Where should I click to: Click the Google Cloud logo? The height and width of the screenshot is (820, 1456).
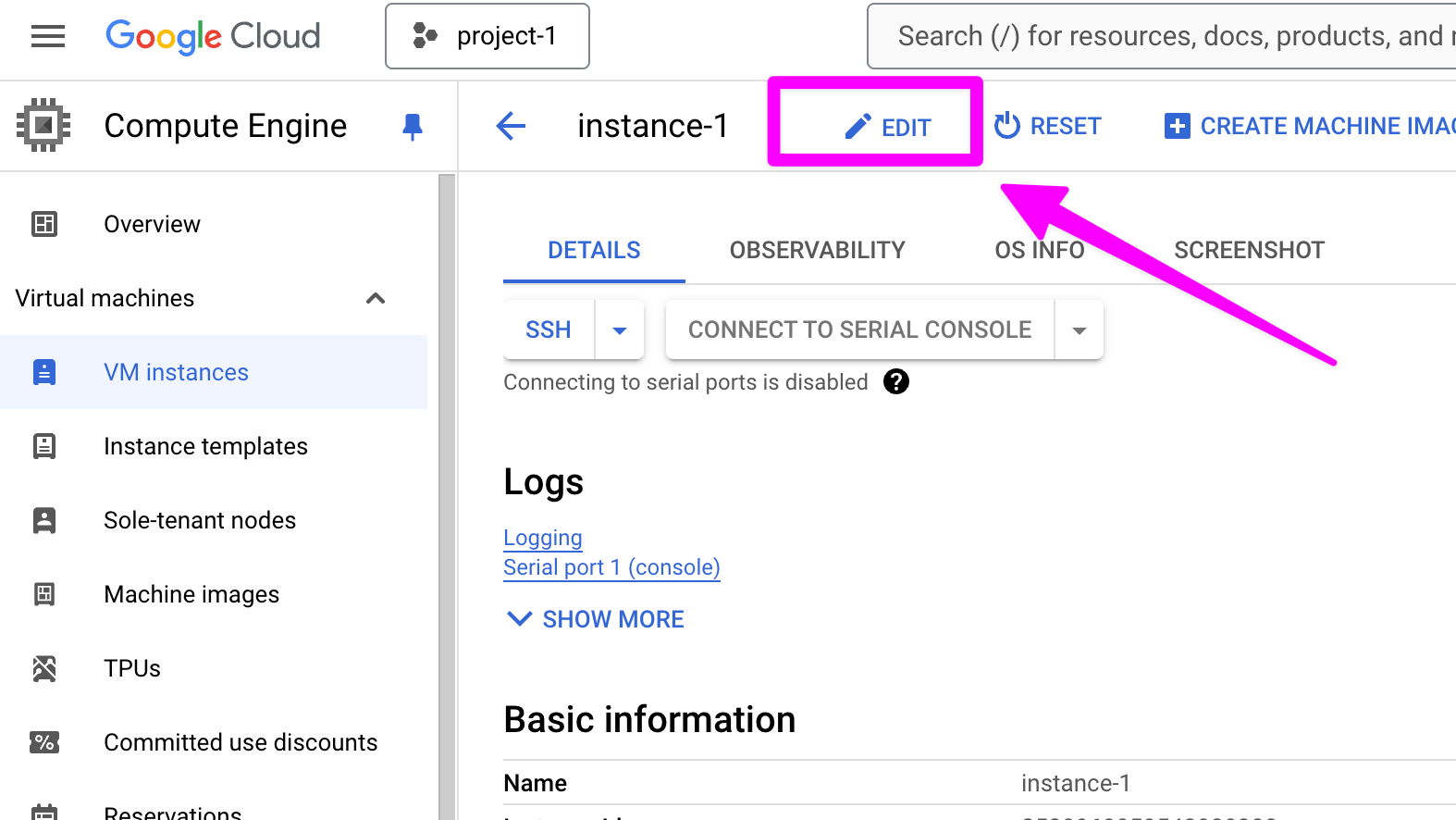click(x=213, y=36)
